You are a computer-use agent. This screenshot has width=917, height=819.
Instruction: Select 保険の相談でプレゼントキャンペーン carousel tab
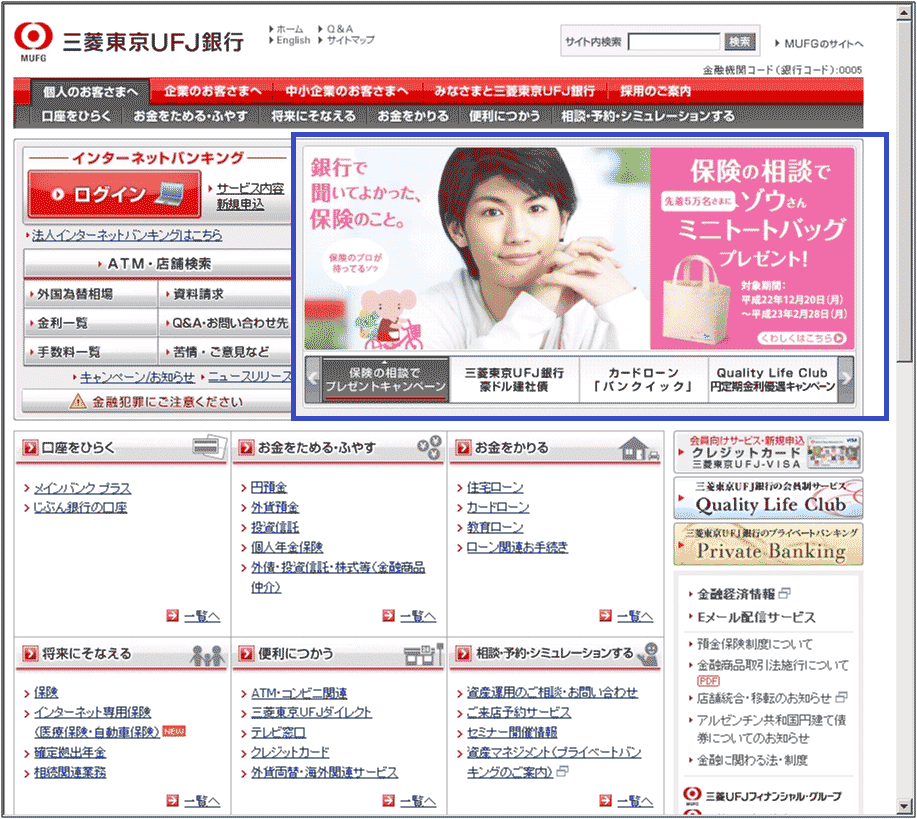[385, 380]
